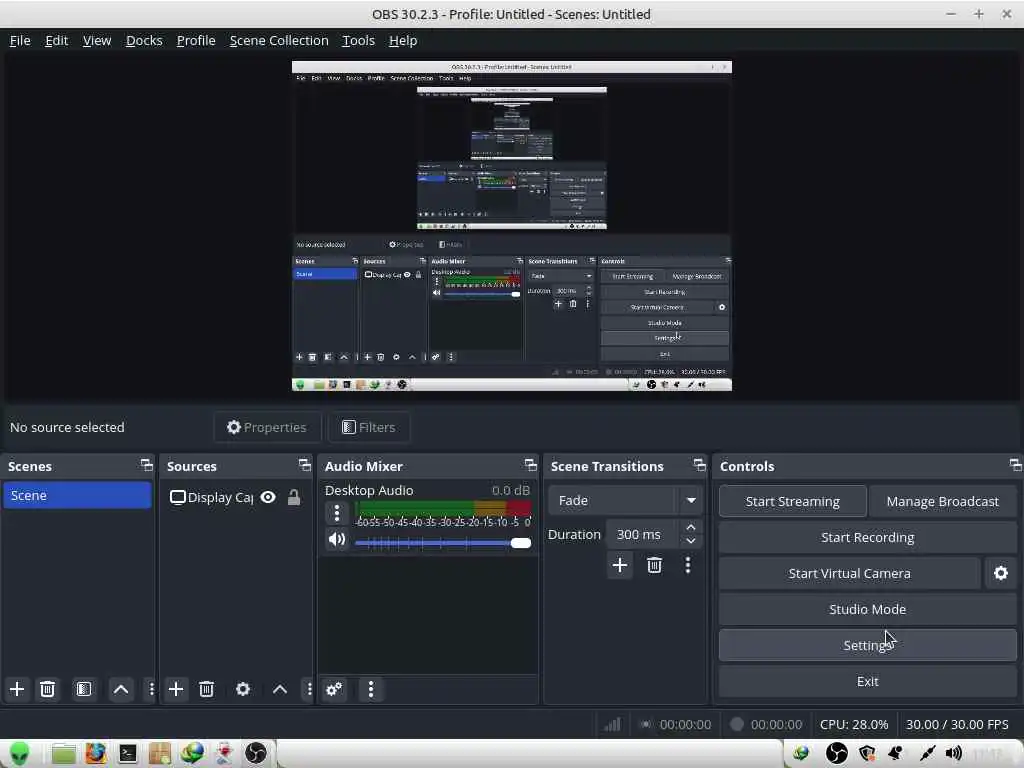
Task: Decrease transition duration with down arrow
Action: pos(691,541)
